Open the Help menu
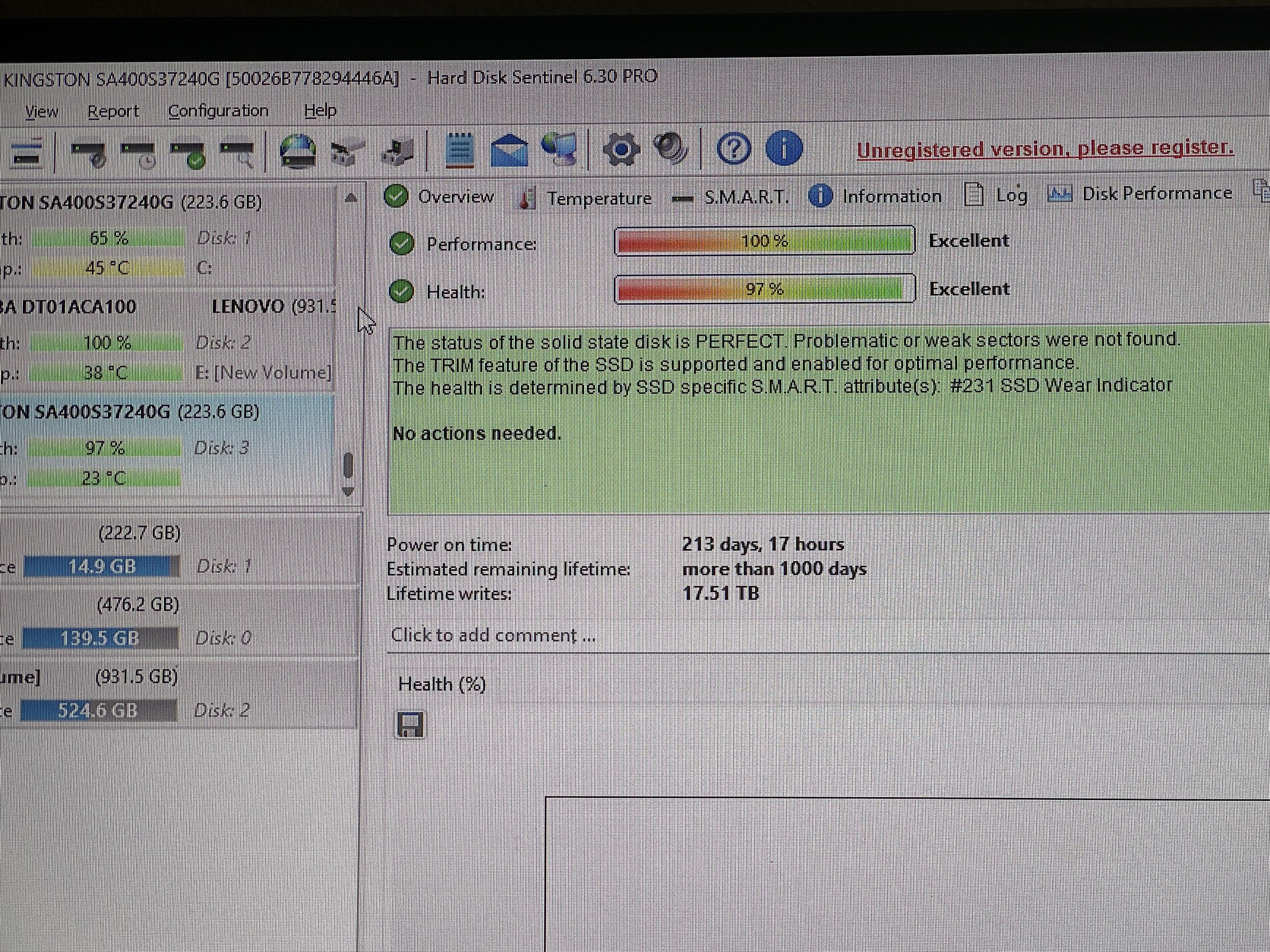1270x952 pixels. click(321, 110)
